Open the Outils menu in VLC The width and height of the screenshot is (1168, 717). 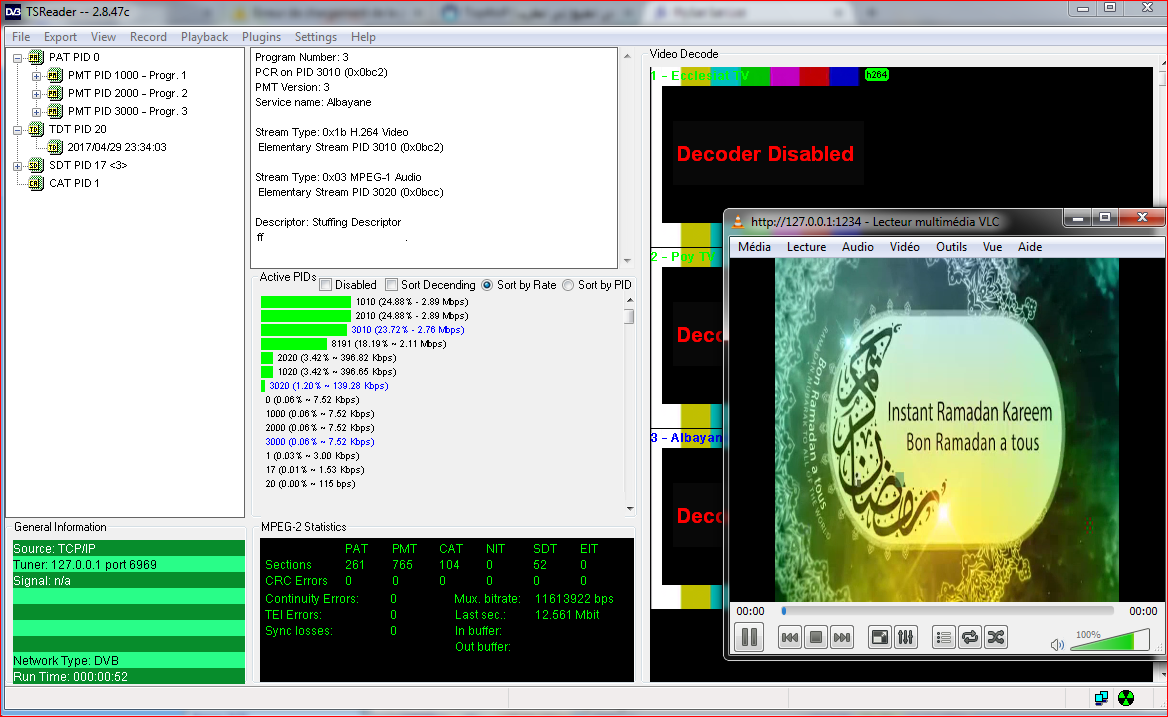click(x=951, y=247)
